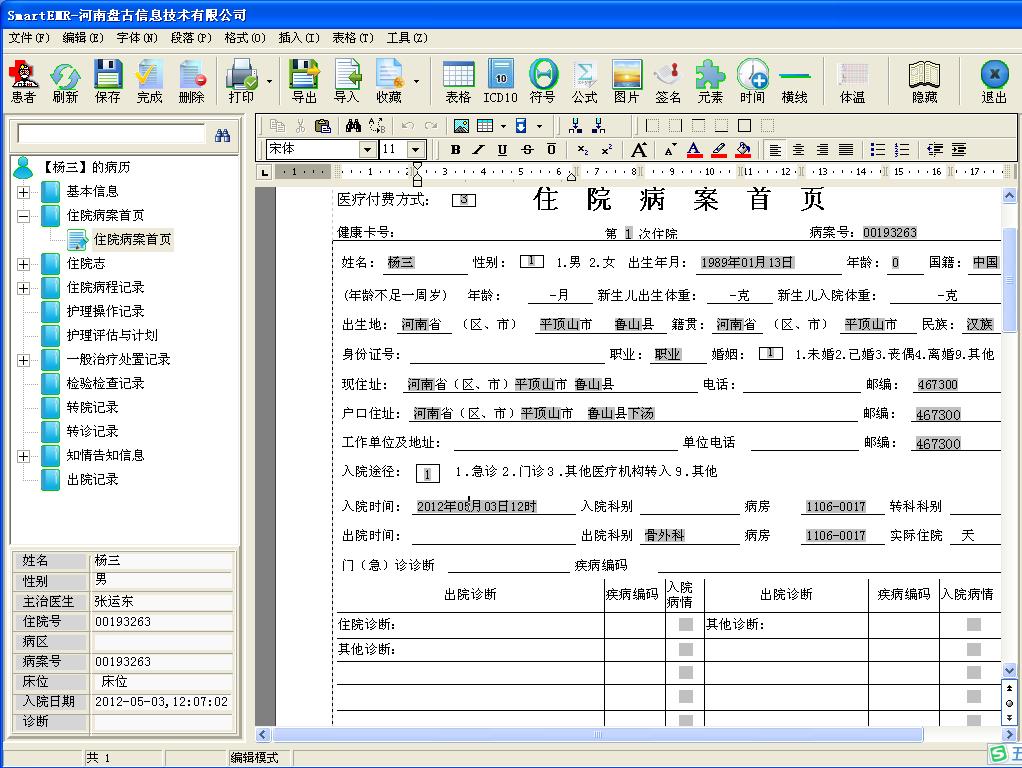Image resolution: width=1022 pixels, height=768 pixels.
Task: Open the 文件(F) menu
Action: [29, 38]
